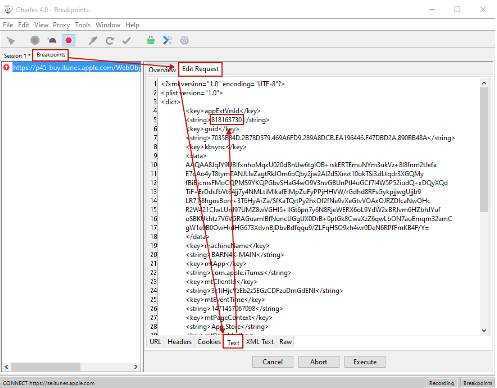
Task: Toggle the recording button in toolbar
Action: (x=35, y=40)
